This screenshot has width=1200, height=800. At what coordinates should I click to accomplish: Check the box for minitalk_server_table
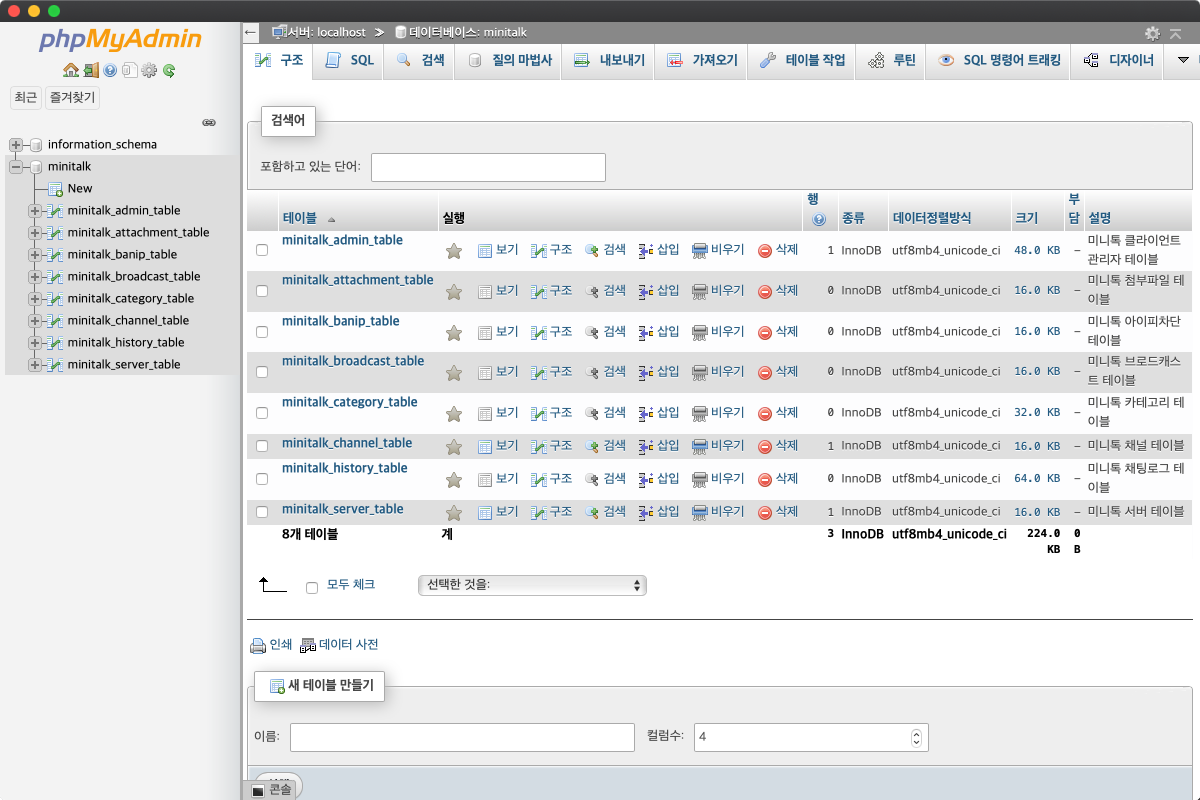pos(262,512)
